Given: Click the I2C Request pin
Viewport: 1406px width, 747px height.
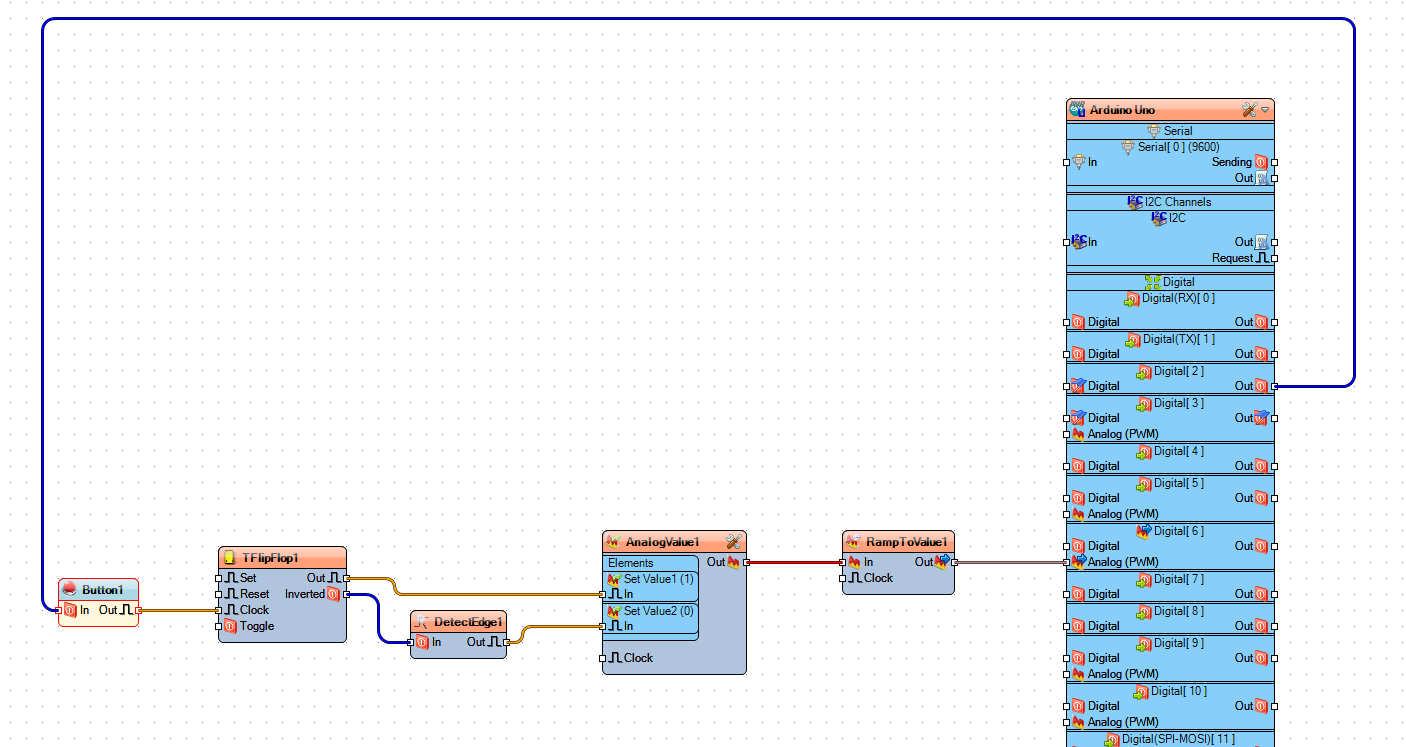Looking at the screenshot, I should pyautogui.click(x=1275, y=258).
